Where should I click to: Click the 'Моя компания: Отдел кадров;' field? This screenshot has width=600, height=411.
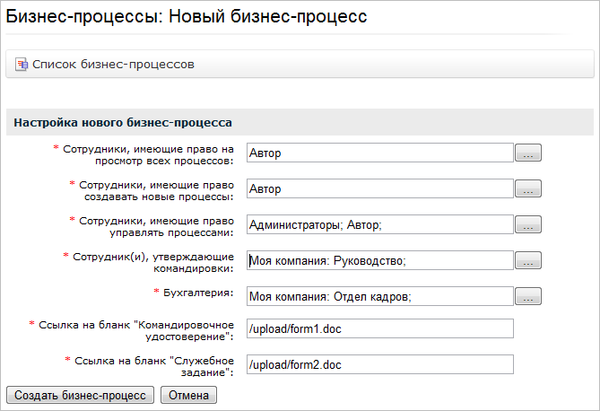coord(378,296)
